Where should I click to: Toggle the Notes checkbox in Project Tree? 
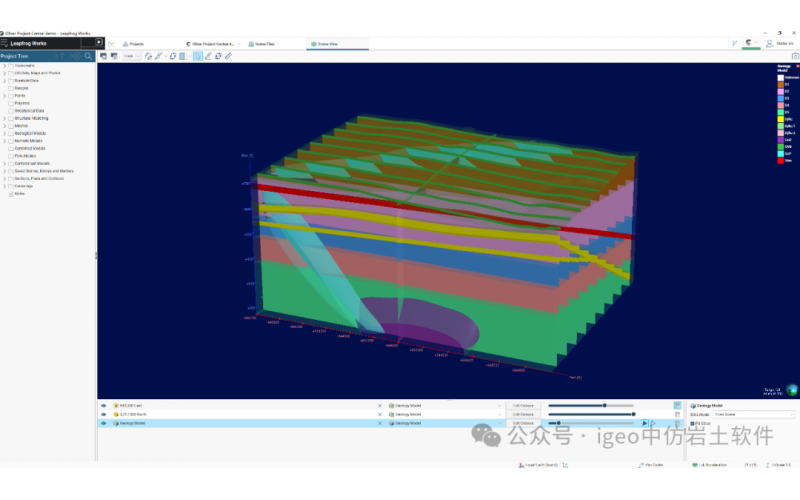pyautogui.click(x=11, y=194)
